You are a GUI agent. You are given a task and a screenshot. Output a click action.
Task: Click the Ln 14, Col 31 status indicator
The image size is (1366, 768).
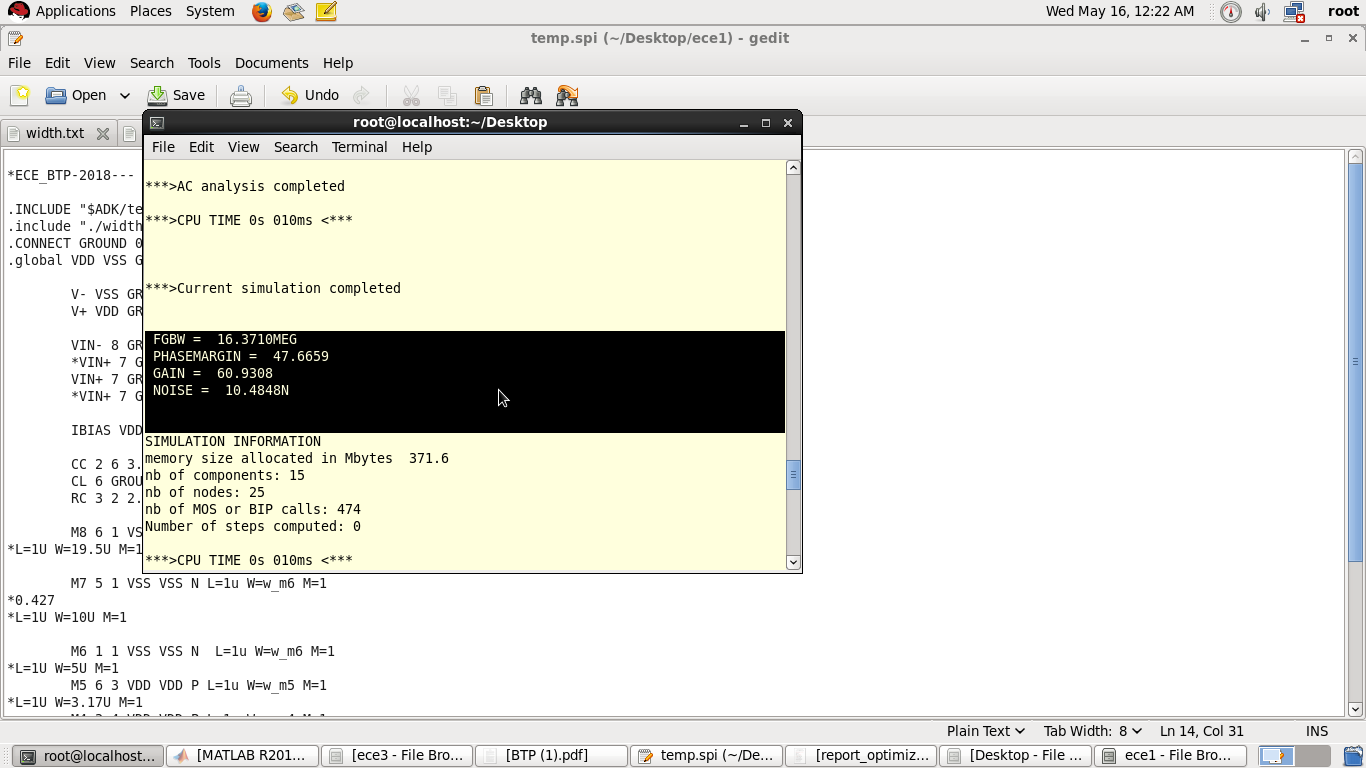pos(1202,731)
